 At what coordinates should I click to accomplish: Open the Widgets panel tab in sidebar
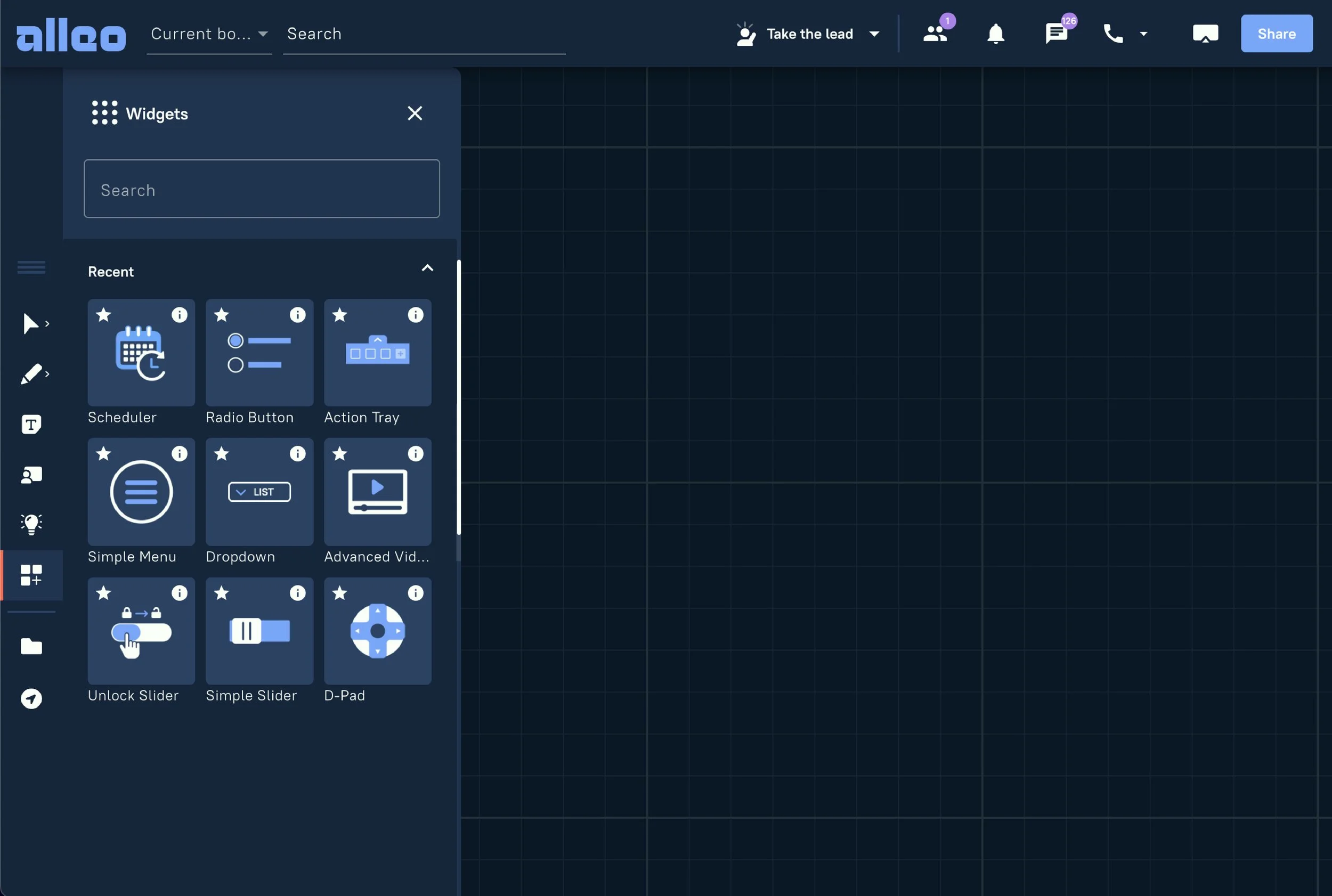(x=31, y=576)
